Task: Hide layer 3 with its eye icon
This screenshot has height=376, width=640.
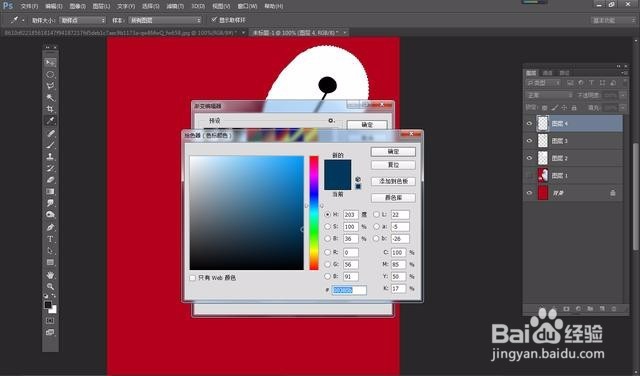Action: point(529,141)
